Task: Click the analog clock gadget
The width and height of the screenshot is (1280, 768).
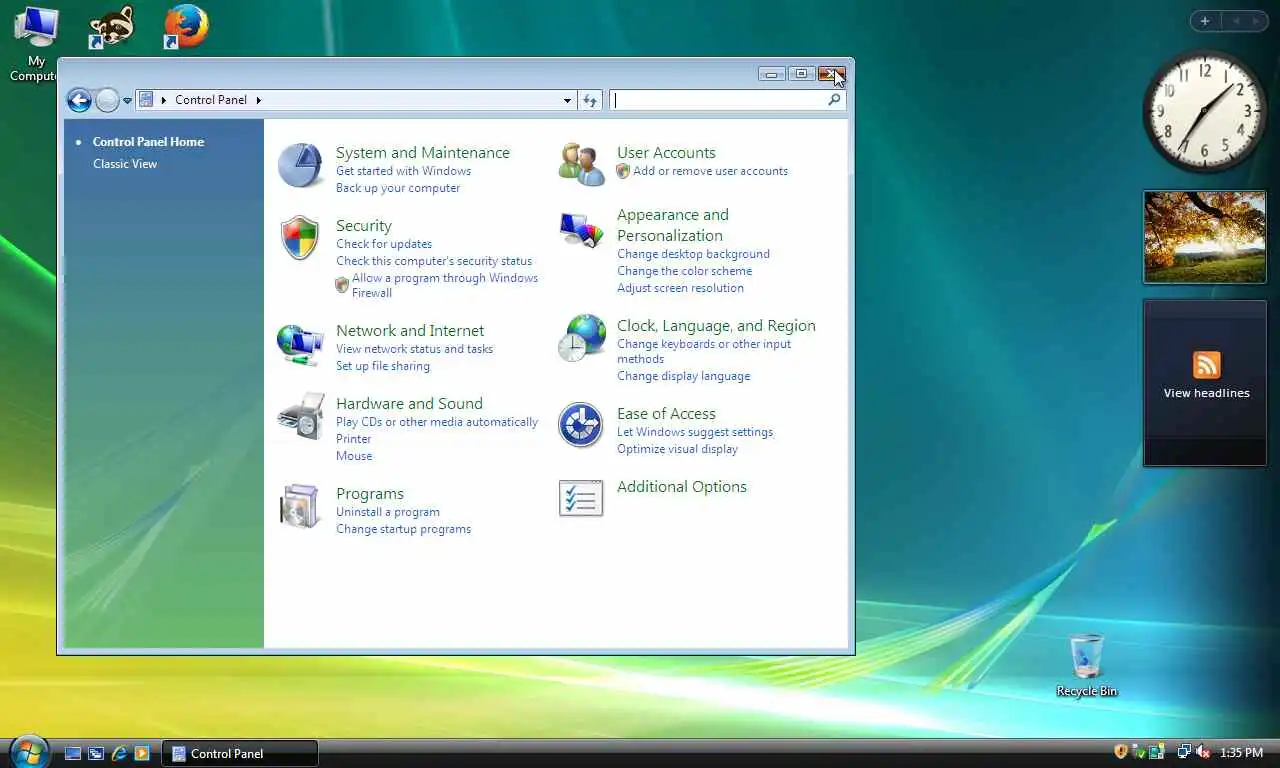Action: tap(1205, 111)
